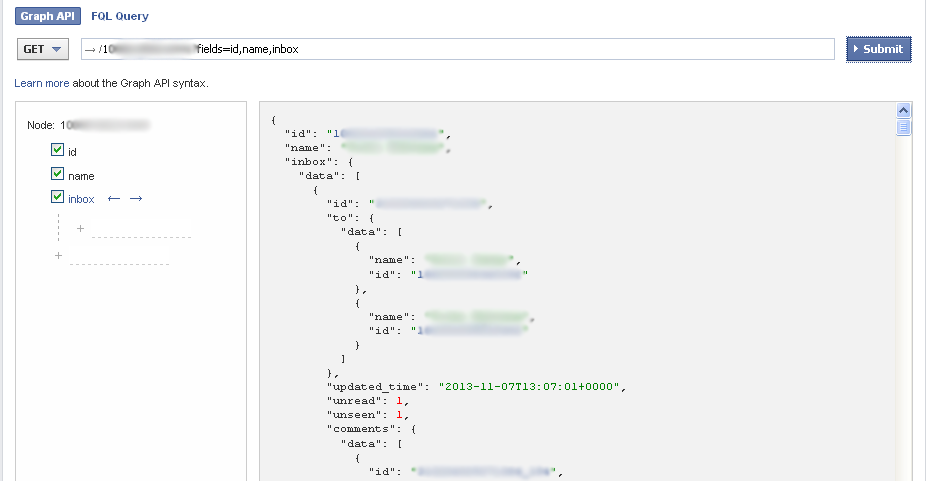Click the query path input field
This screenshot has height=481, width=926.
[x=458, y=49]
